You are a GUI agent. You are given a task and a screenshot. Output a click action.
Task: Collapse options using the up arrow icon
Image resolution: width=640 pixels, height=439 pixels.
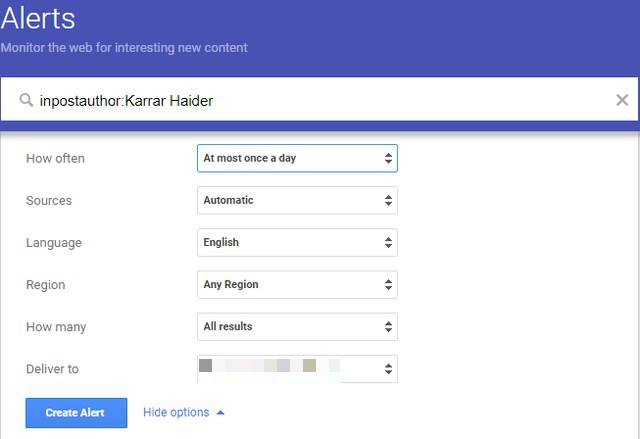pyautogui.click(x=221, y=412)
